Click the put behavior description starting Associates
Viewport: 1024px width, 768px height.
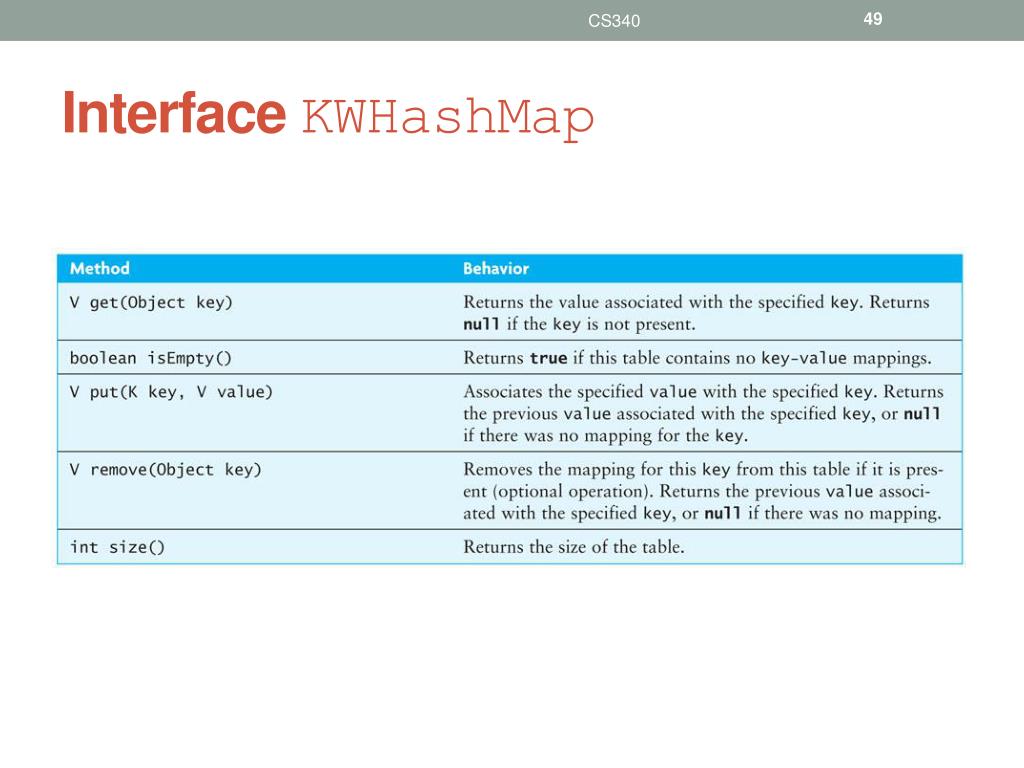click(703, 413)
